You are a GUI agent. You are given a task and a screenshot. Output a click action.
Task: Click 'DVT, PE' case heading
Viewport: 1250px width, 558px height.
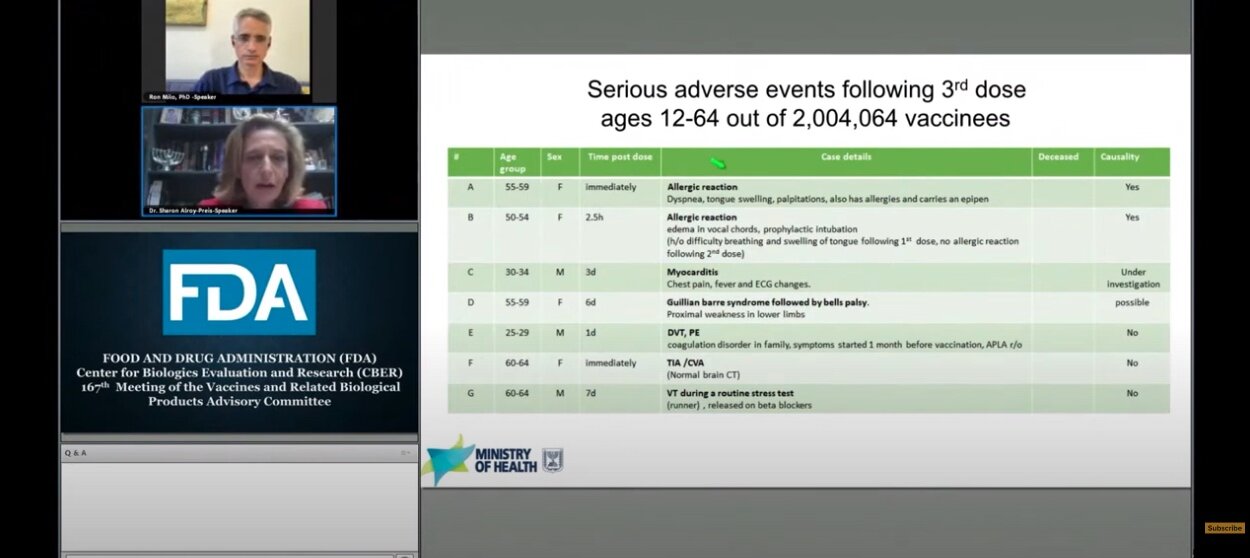(685, 332)
